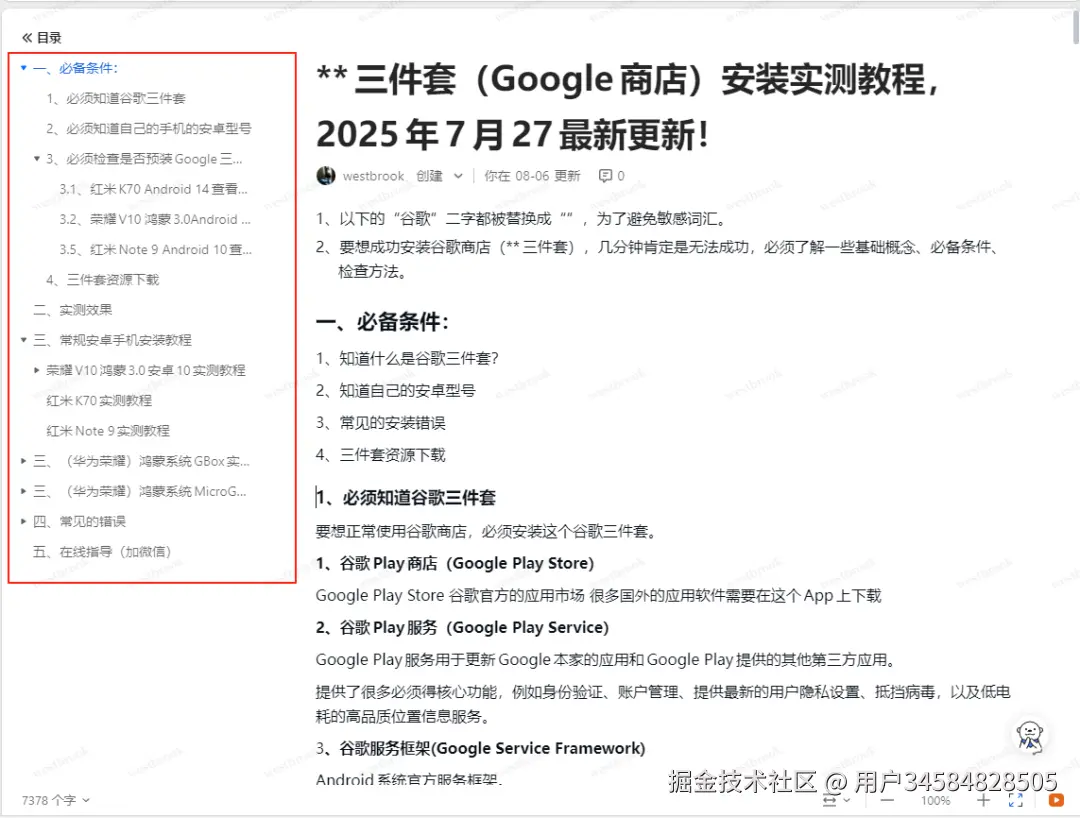
Task: Jump to 二、实测效果 in the outline
Action: (x=72, y=310)
